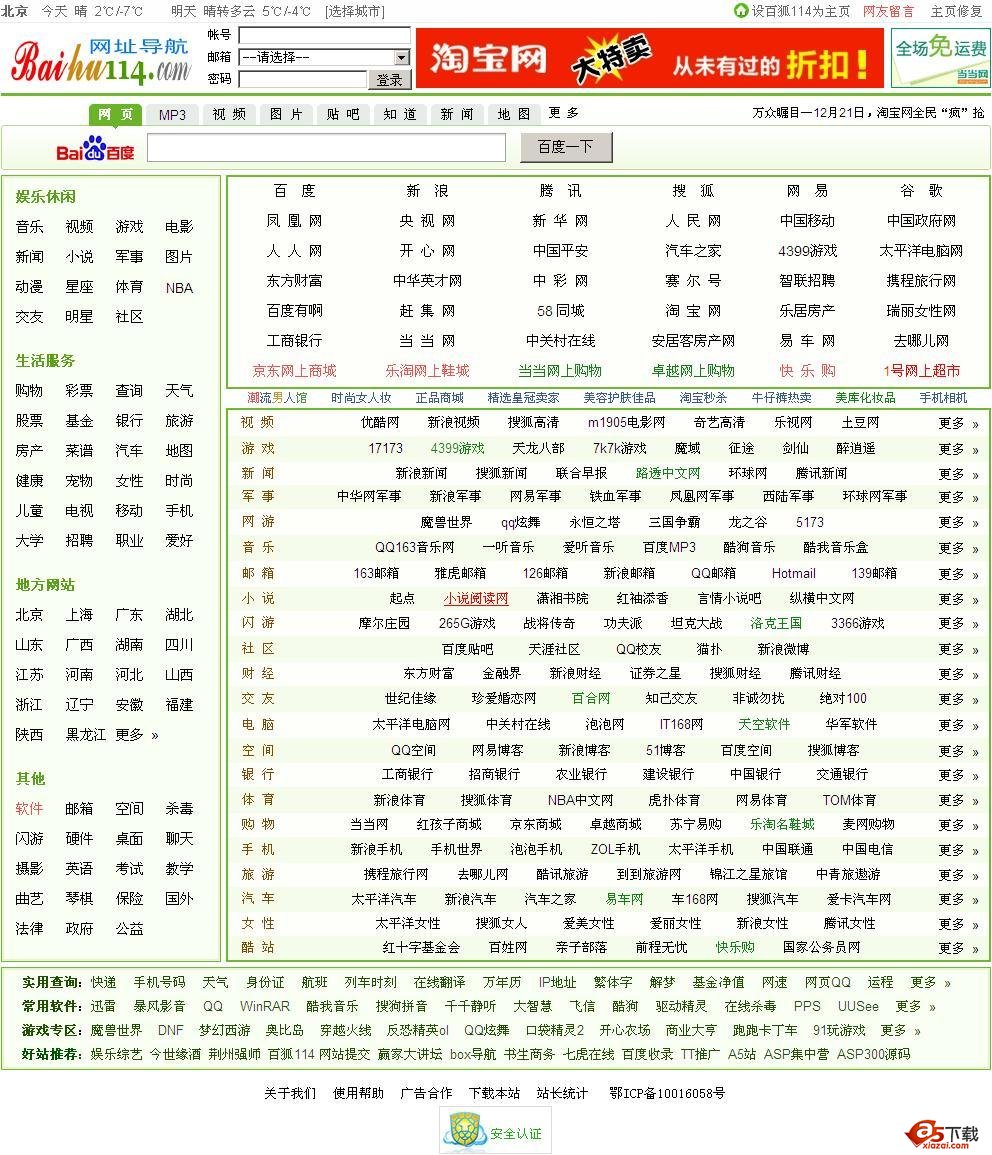Open the NBA category link
Image resolution: width=992 pixels, height=1155 pixels.
(x=179, y=288)
